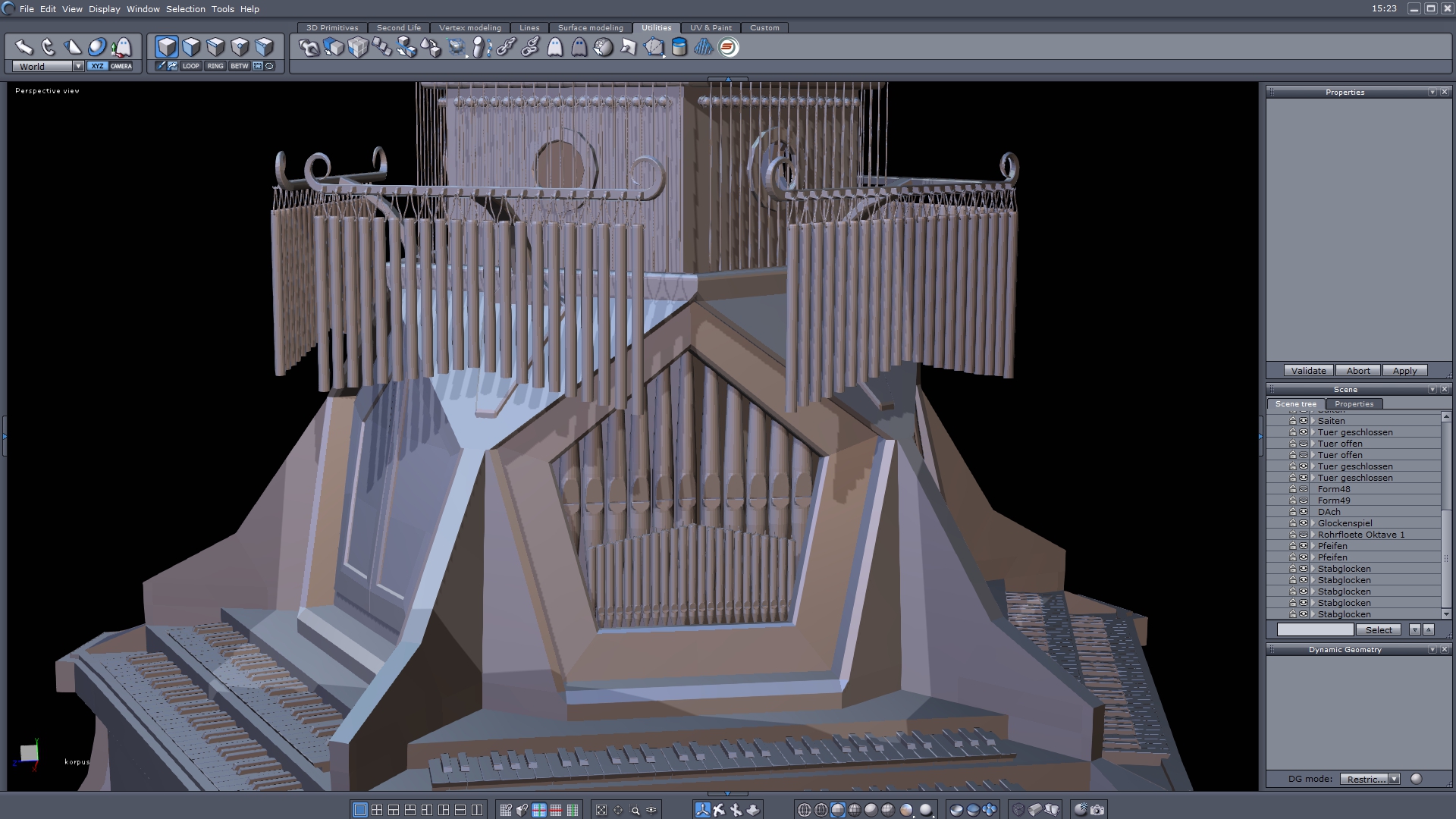The image size is (1456, 819).
Task: Open the Selection menu
Action: 185,9
